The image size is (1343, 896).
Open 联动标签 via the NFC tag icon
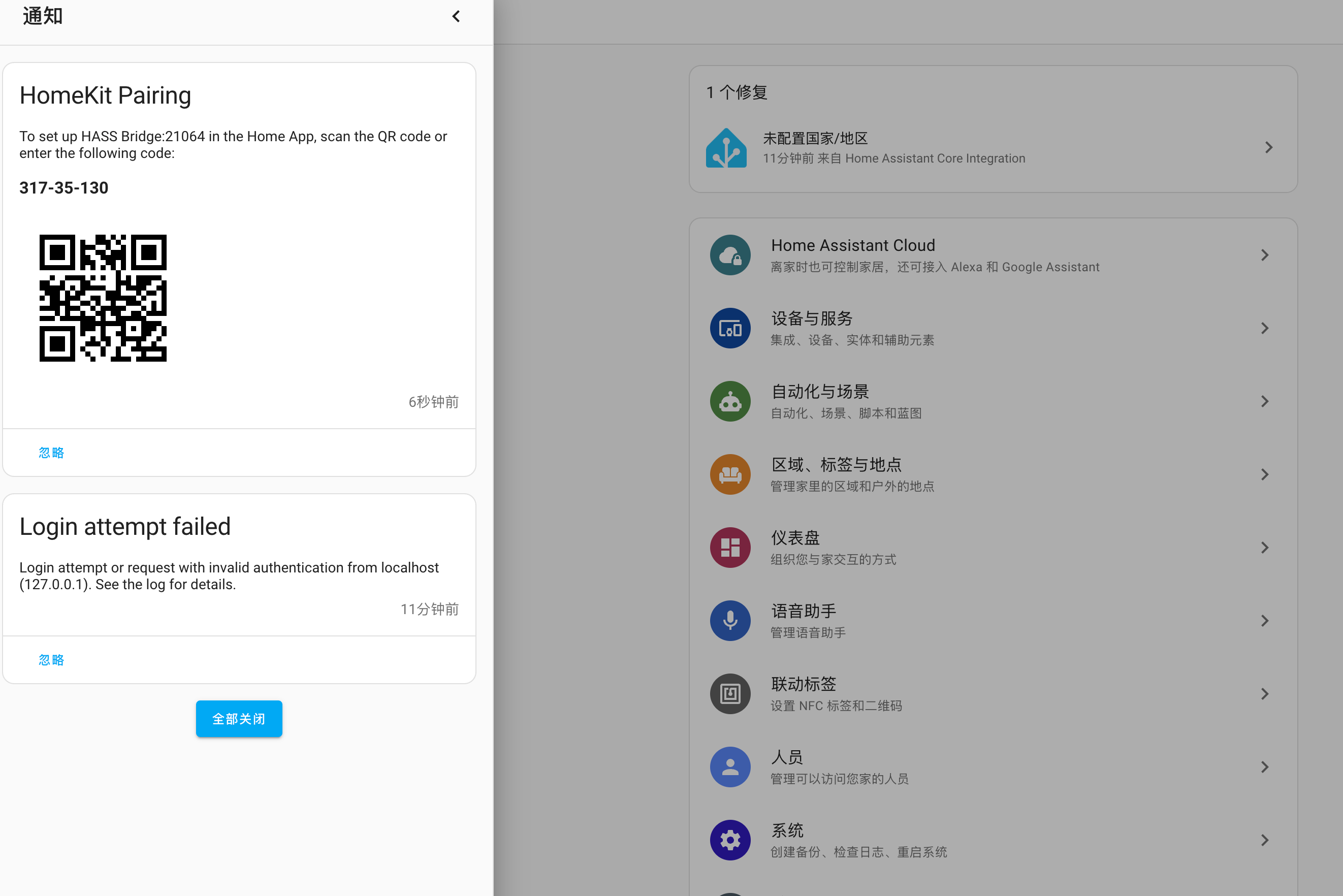coord(730,694)
